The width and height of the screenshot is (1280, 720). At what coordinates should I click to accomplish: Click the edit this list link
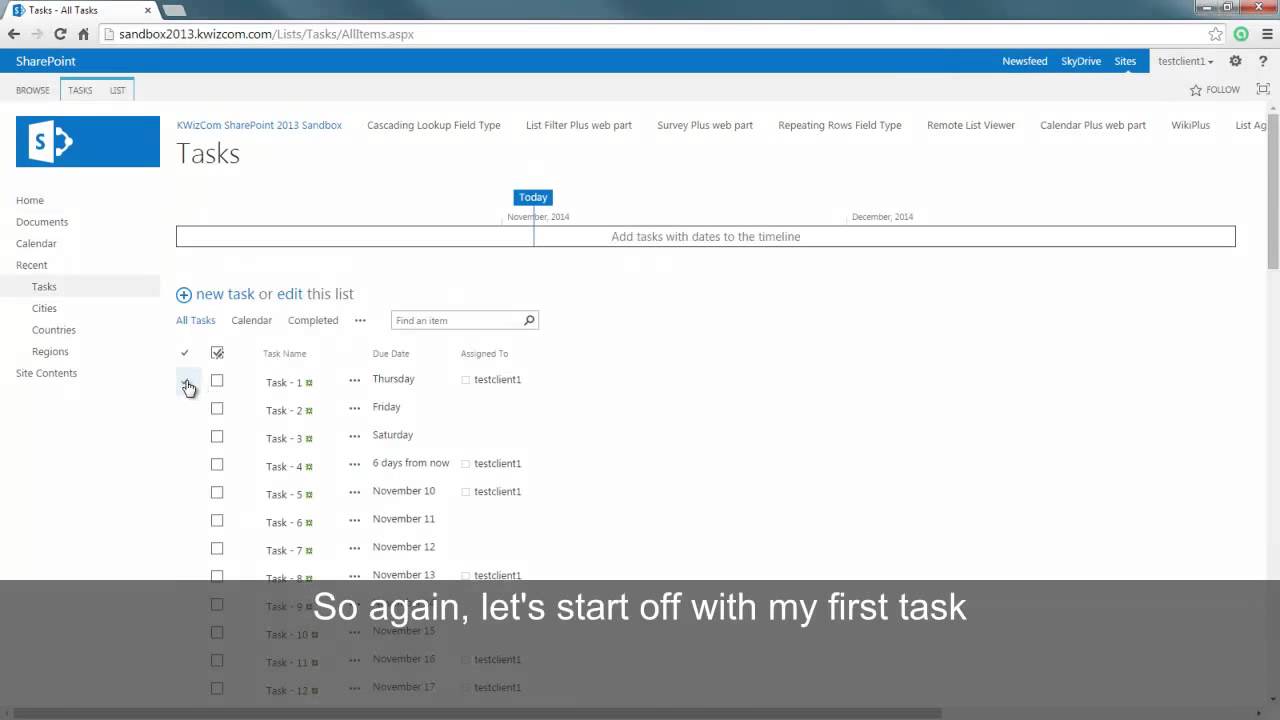click(290, 294)
